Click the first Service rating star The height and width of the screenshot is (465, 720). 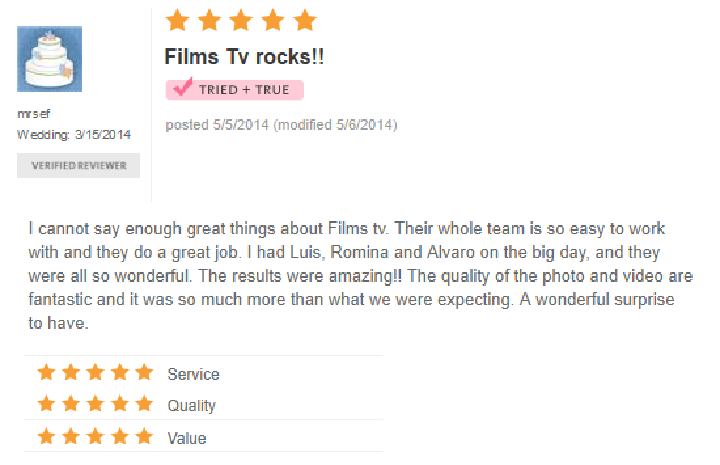[x=46, y=372]
